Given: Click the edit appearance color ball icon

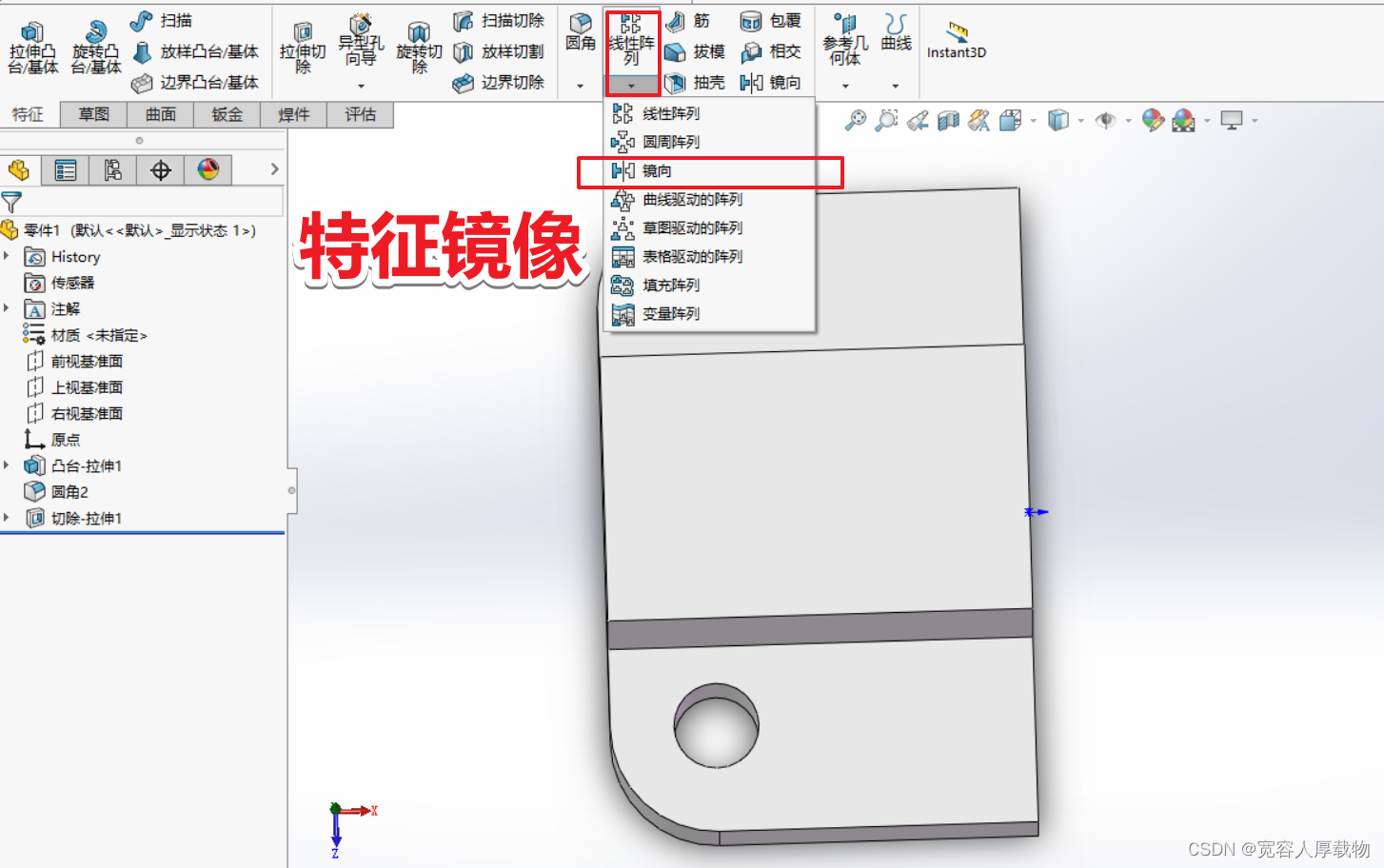Looking at the screenshot, I should [x=1153, y=120].
